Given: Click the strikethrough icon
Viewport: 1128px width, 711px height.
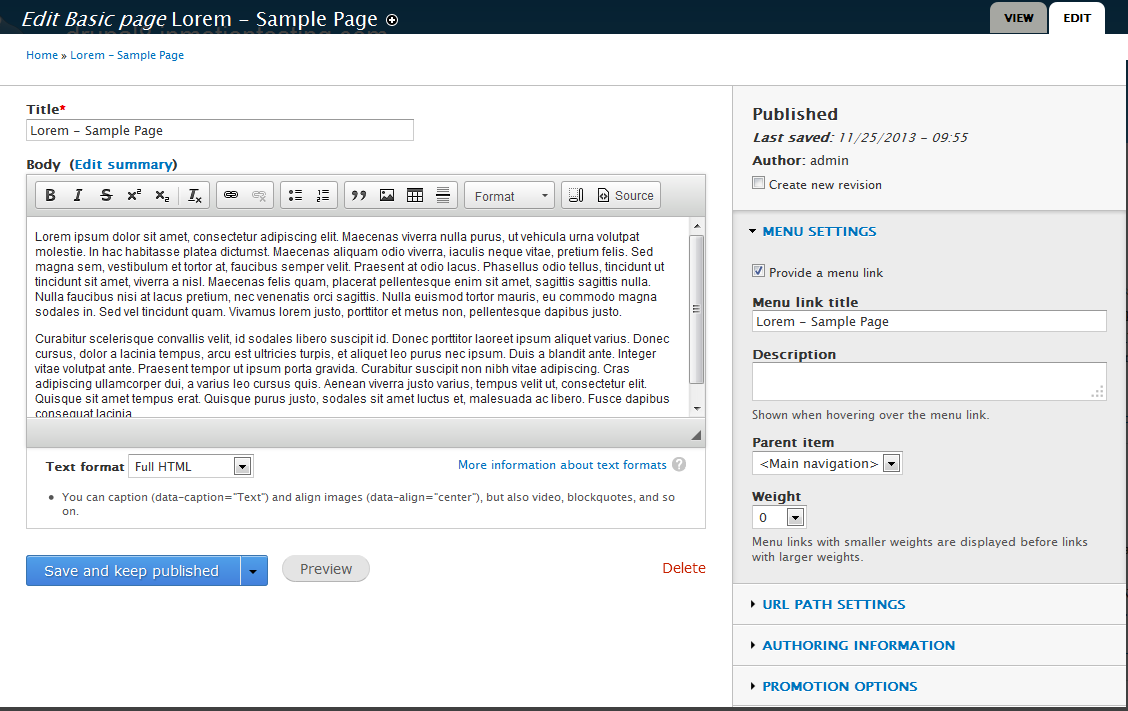Looking at the screenshot, I should point(106,196).
